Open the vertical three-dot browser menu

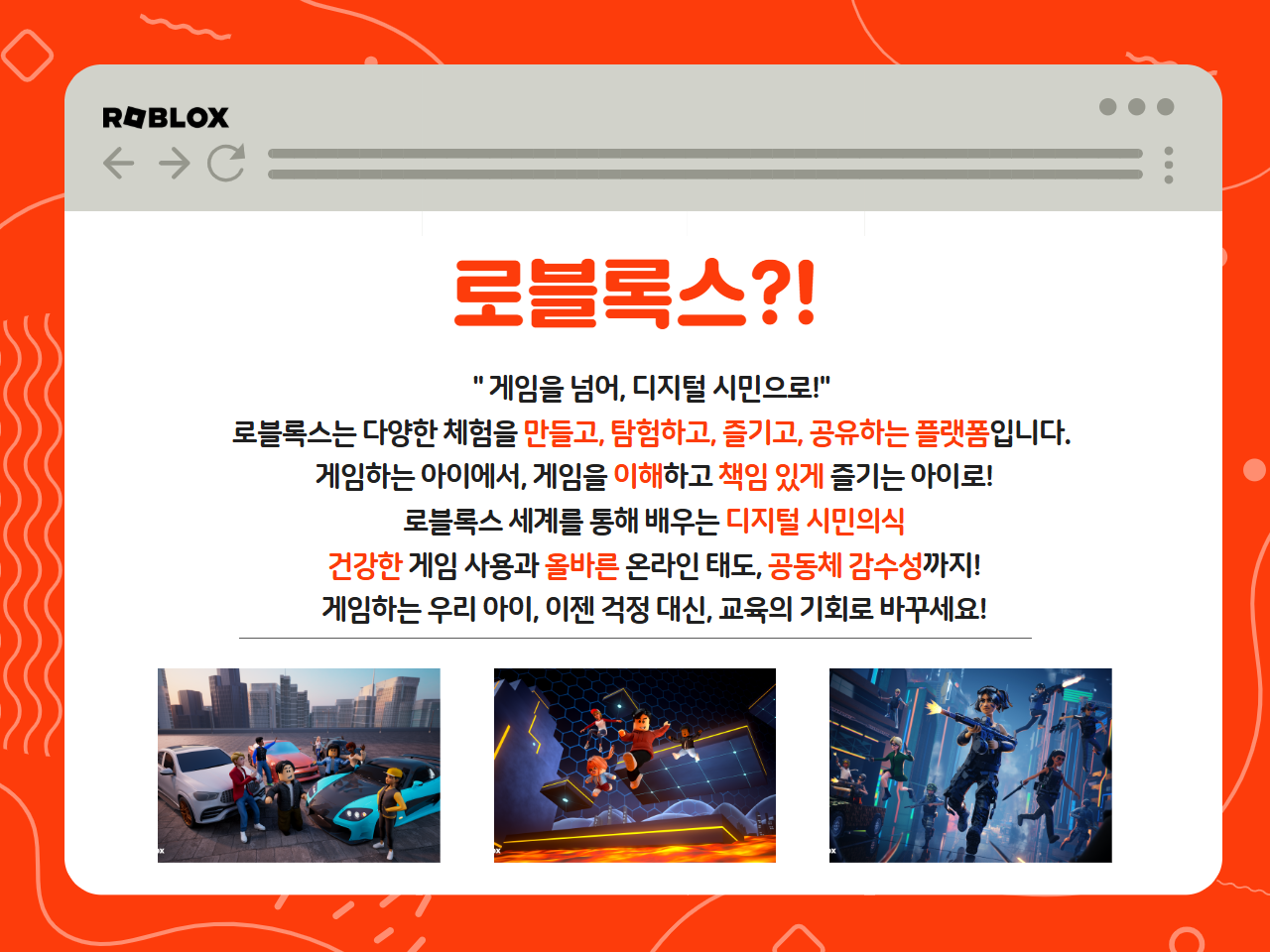pyautogui.click(x=1169, y=165)
